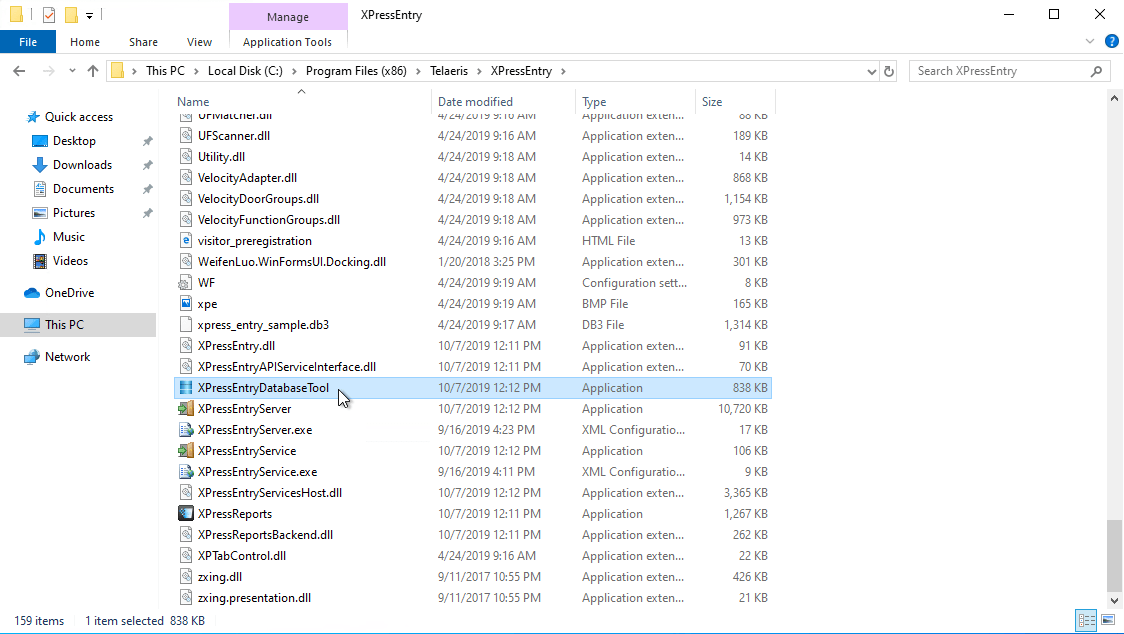Viewport: 1124px width, 634px height.
Task: Click the XPressReports application icon
Action: coord(186,514)
